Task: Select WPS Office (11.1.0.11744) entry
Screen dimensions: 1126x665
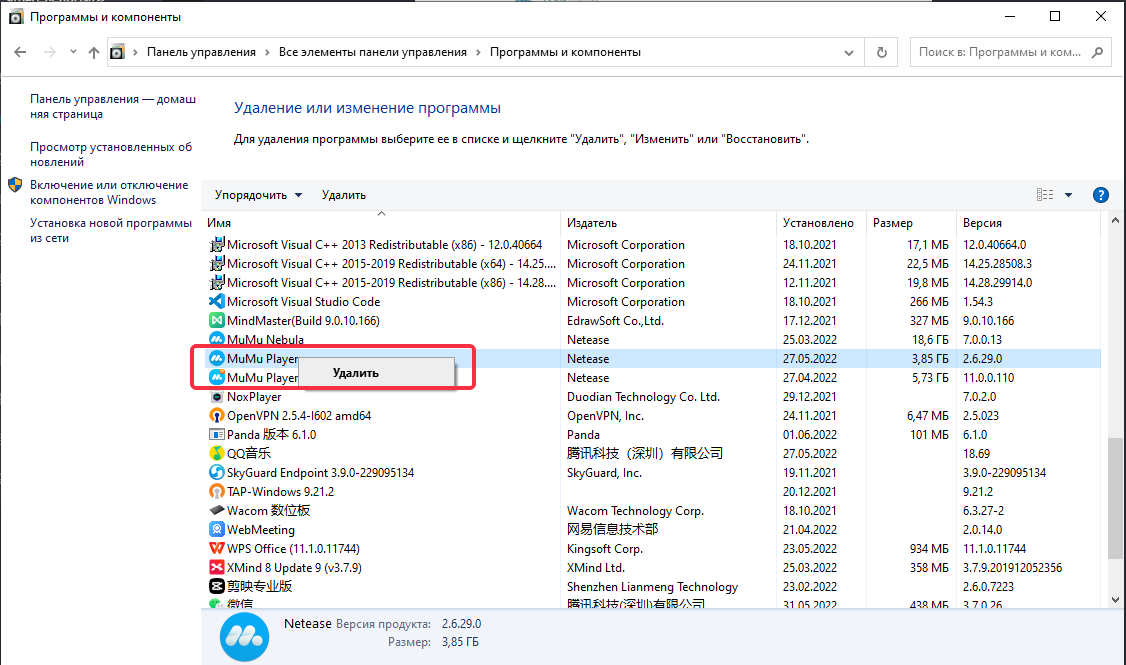Action: click(293, 549)
